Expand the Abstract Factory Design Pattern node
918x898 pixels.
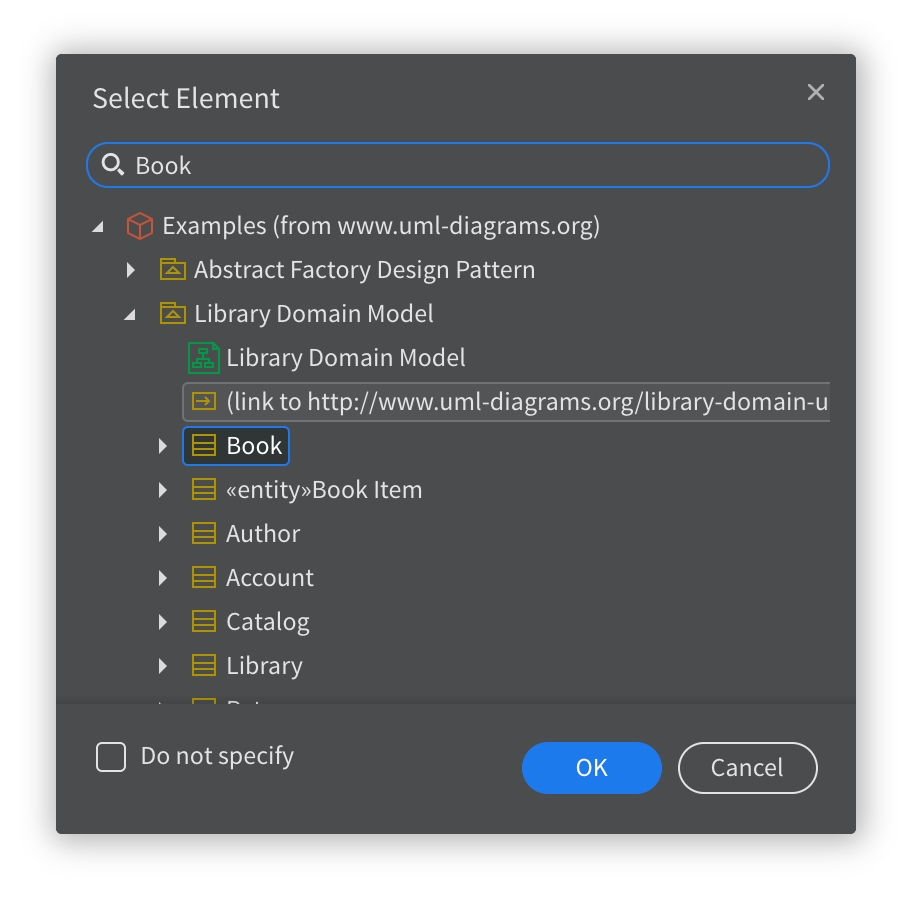130,270
